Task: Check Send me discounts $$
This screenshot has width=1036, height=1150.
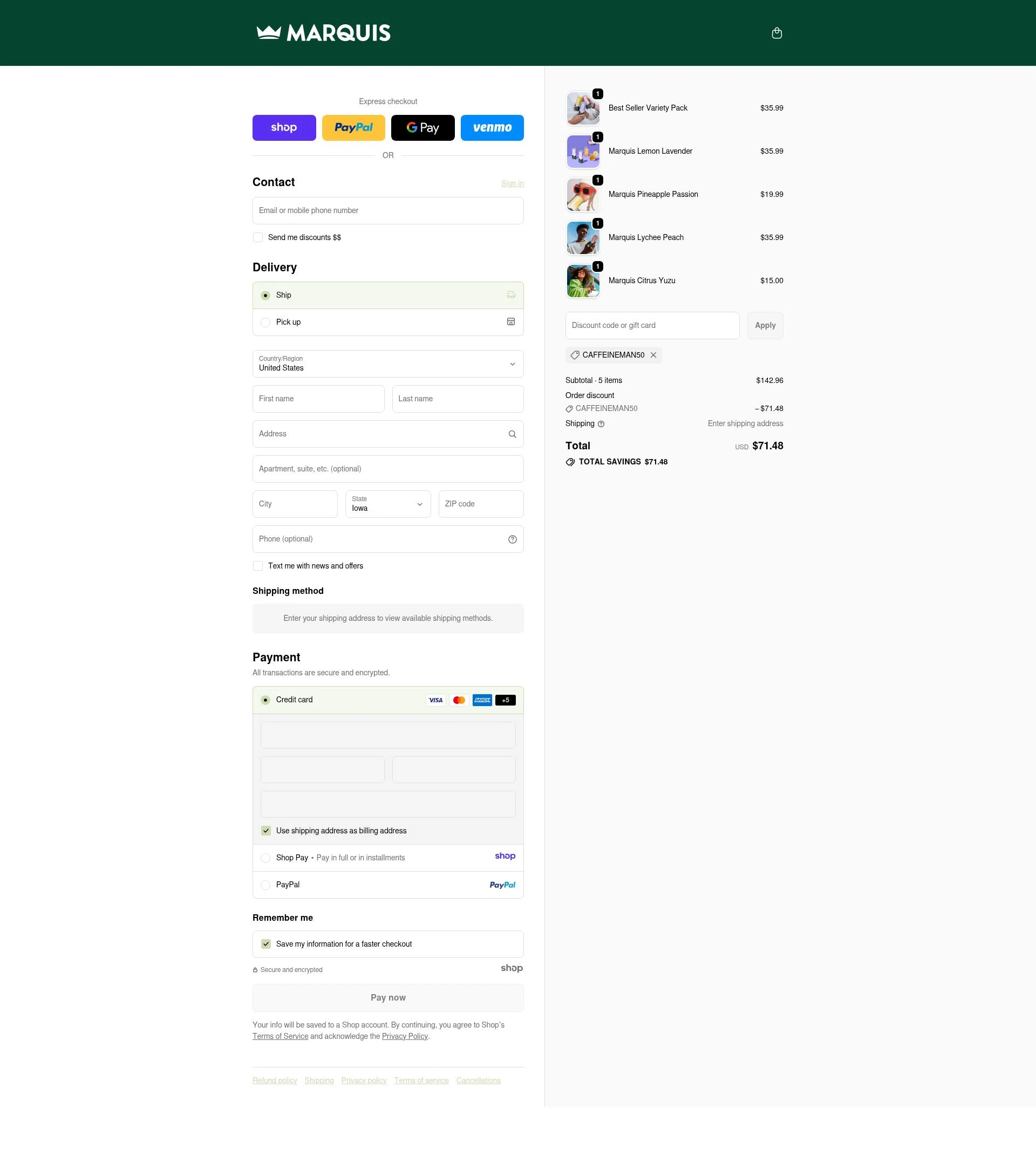Action: (258, 237)
